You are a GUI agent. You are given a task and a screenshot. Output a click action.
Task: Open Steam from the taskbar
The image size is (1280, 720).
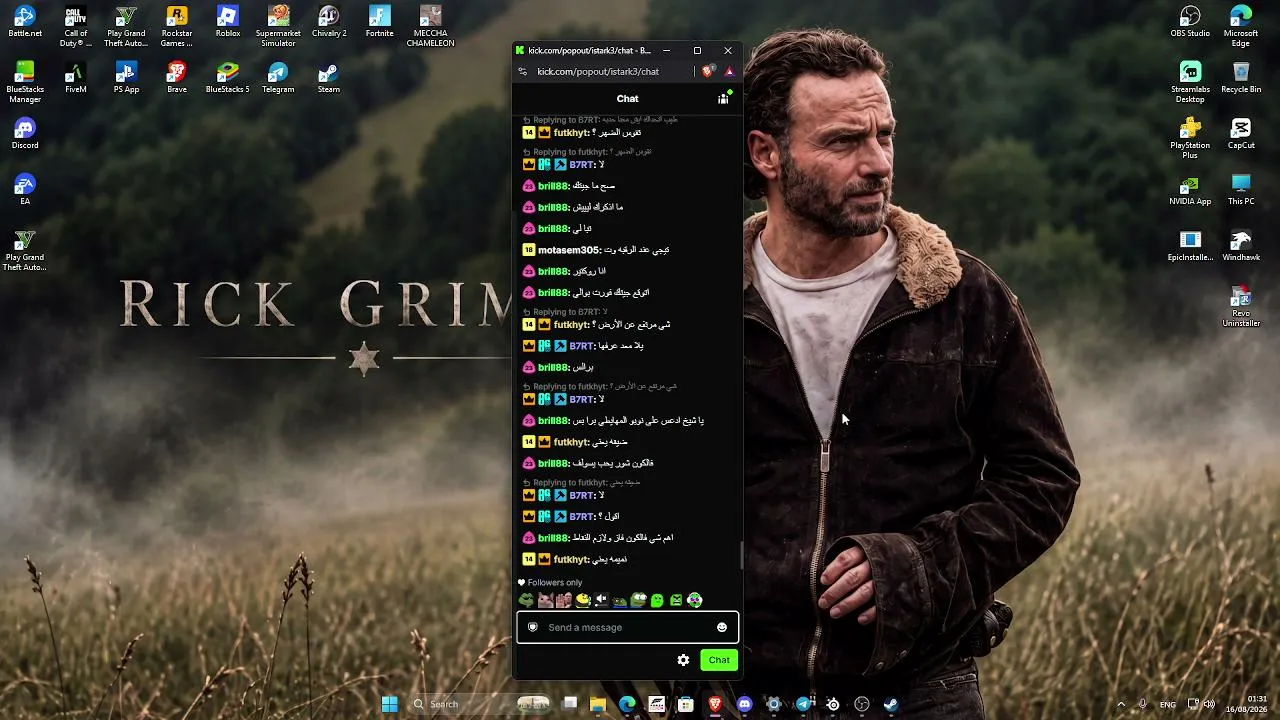pyautogui.click(x=891, y=704)
